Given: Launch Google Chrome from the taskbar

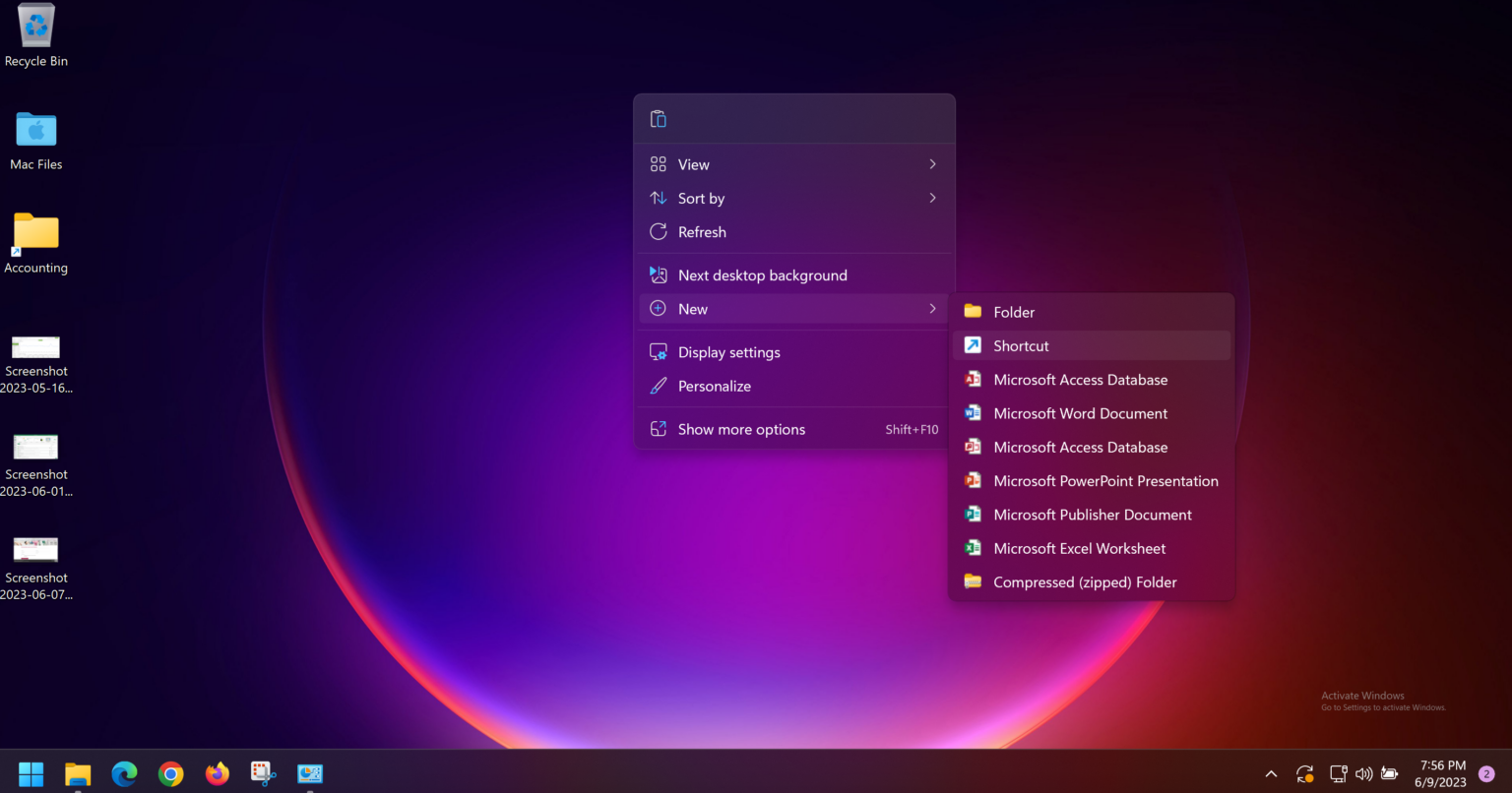Looking at the screenshot, I should tap(171, 773).
